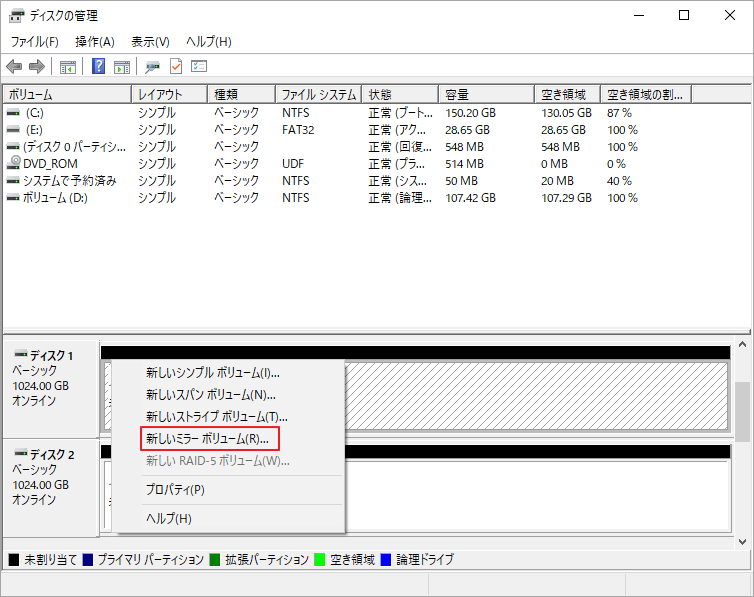Click the 40 % free percentage cell

(x=619, y=181)
